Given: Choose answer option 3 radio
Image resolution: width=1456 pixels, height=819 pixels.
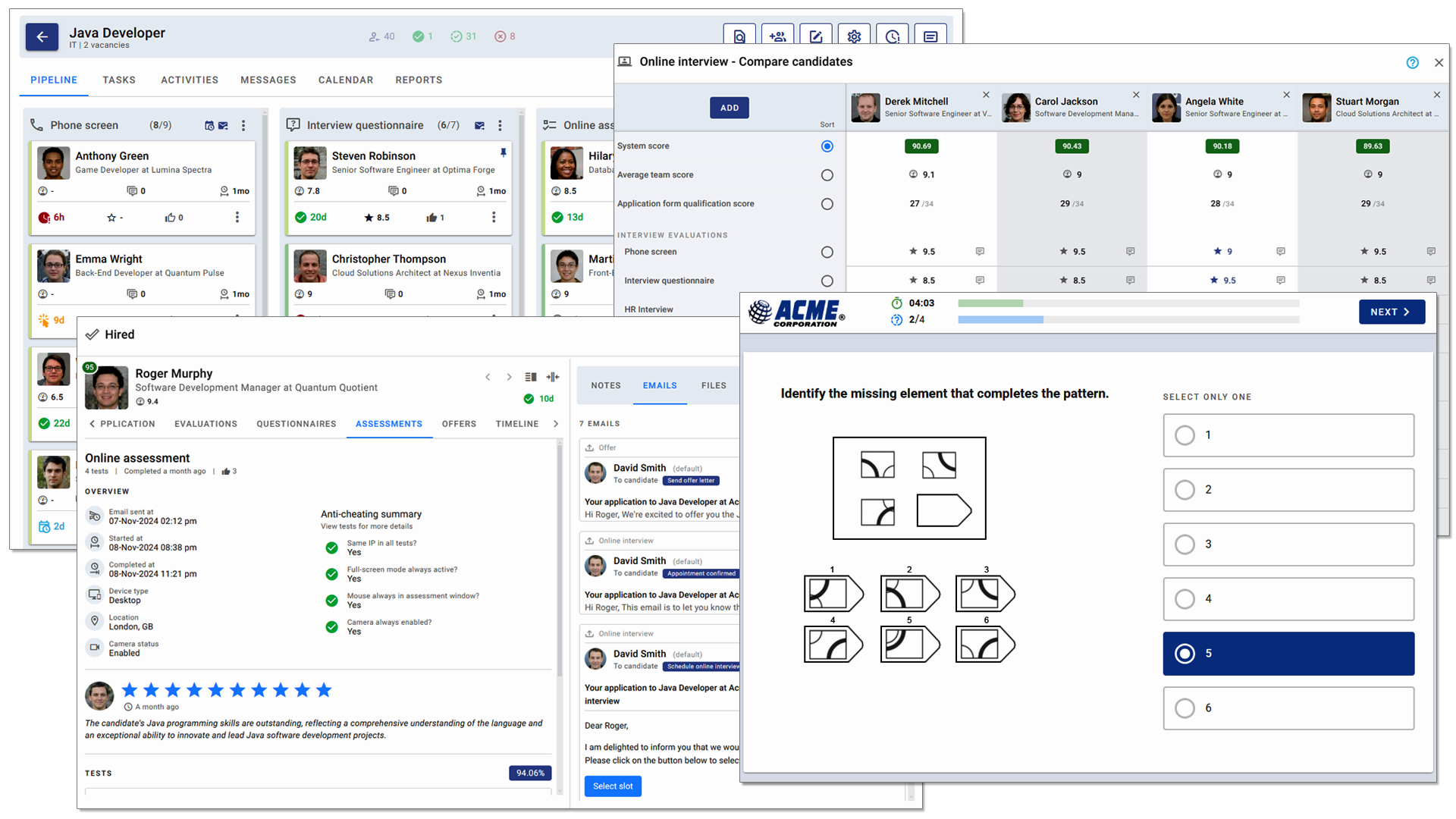Looking at the screenshot, I should click(1185, 544).
